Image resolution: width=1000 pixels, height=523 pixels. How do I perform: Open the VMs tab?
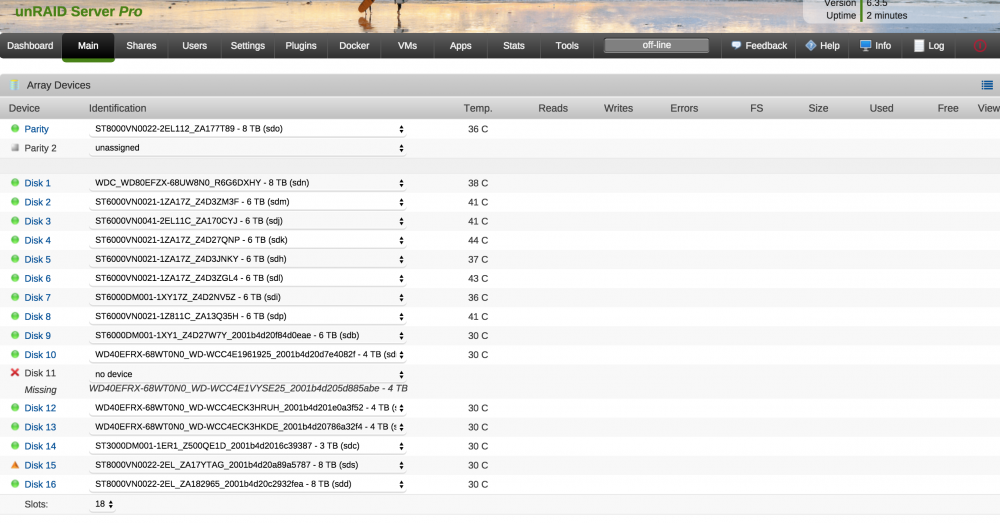click(x=407, y=46)
